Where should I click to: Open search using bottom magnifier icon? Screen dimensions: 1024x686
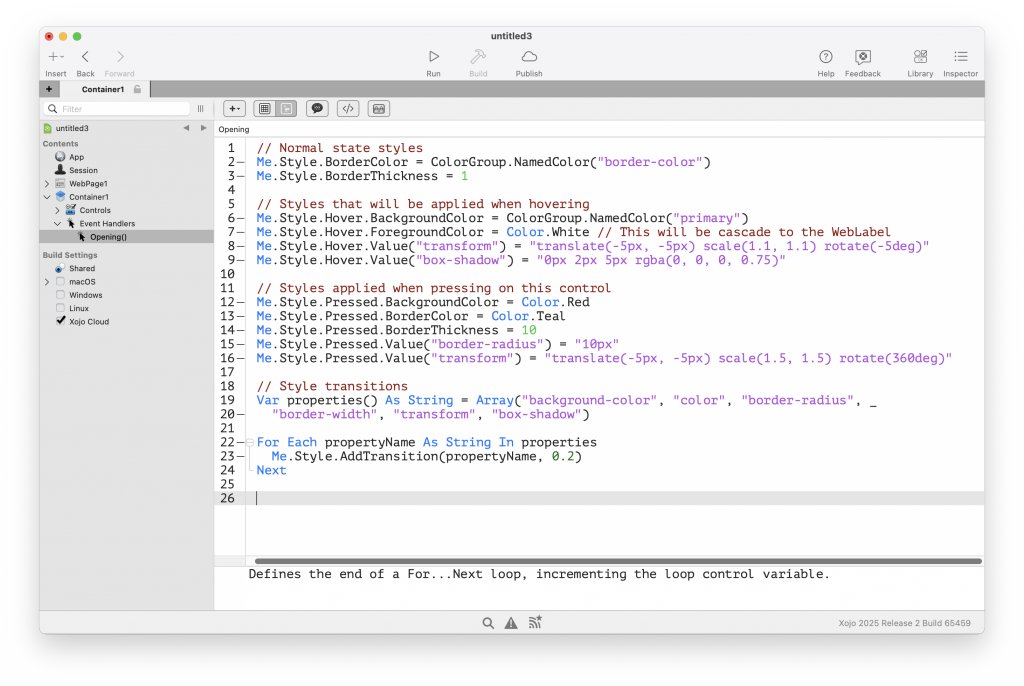click(x=488, y=623)
